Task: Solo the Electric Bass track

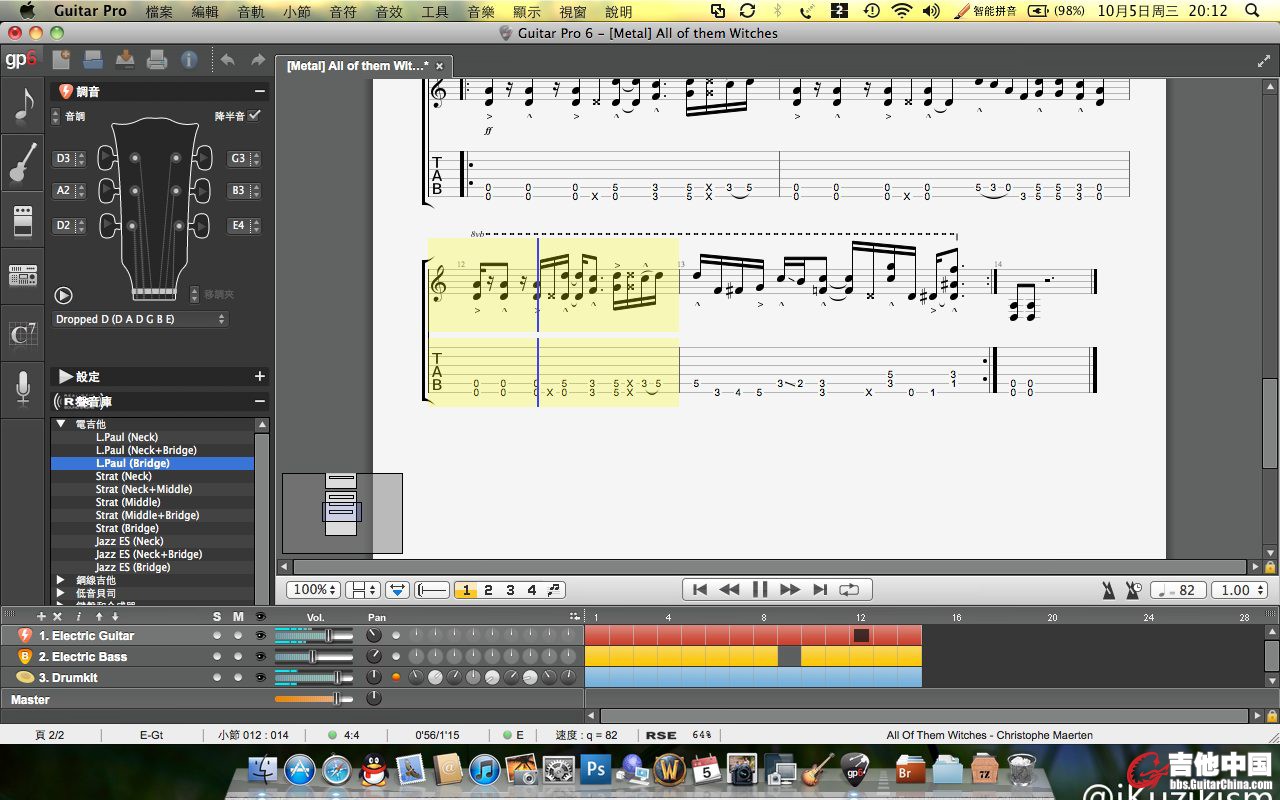Action: (217, 656)
